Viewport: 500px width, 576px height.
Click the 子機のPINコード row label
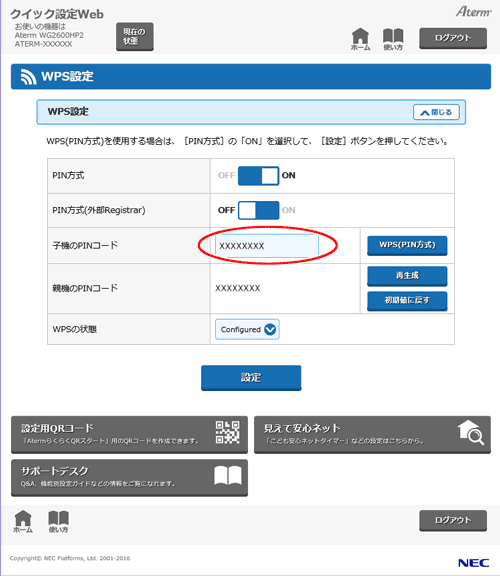click(x=85, y=245)
